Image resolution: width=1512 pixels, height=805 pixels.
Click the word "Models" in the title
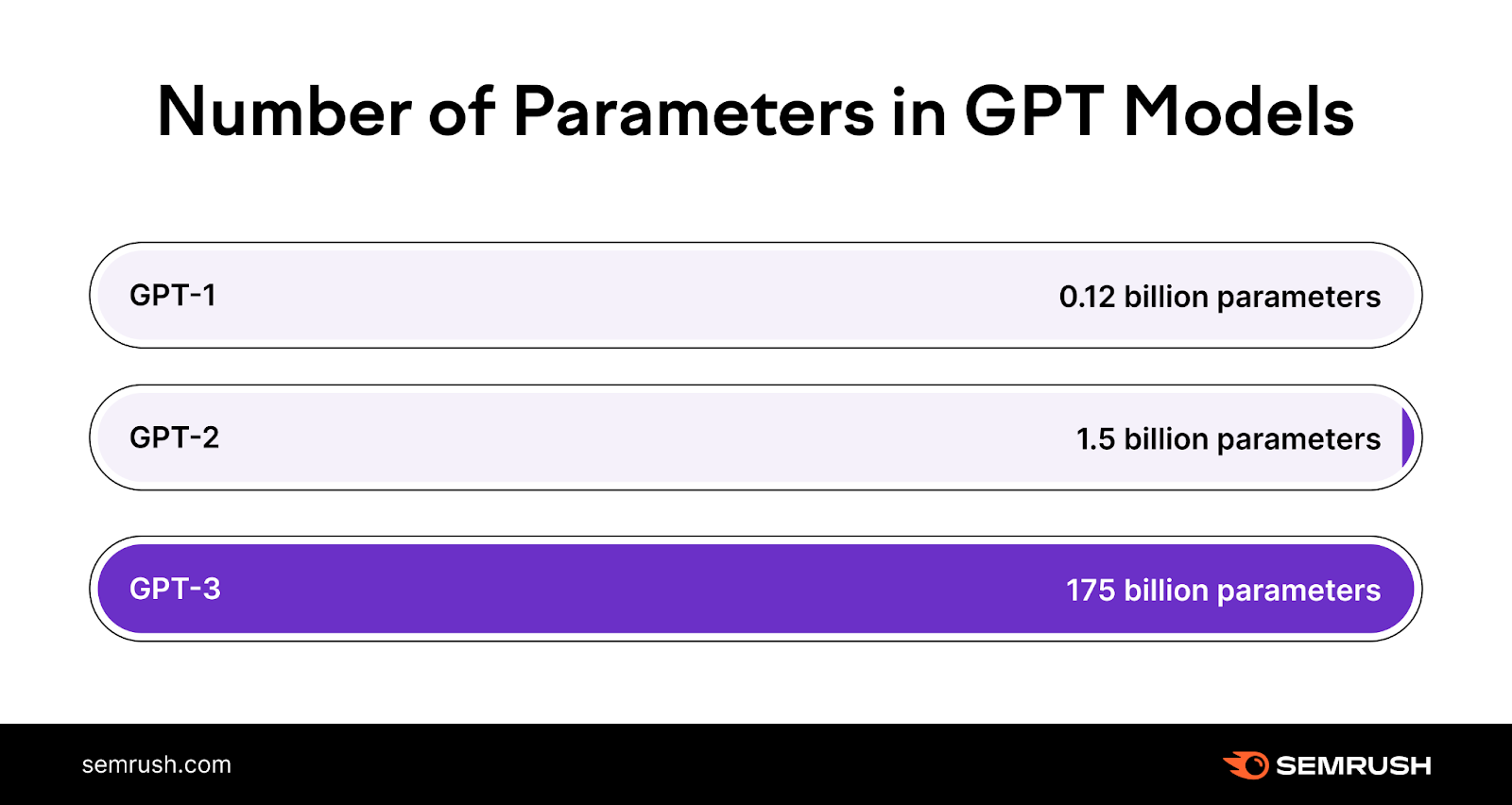[1238, 112]
